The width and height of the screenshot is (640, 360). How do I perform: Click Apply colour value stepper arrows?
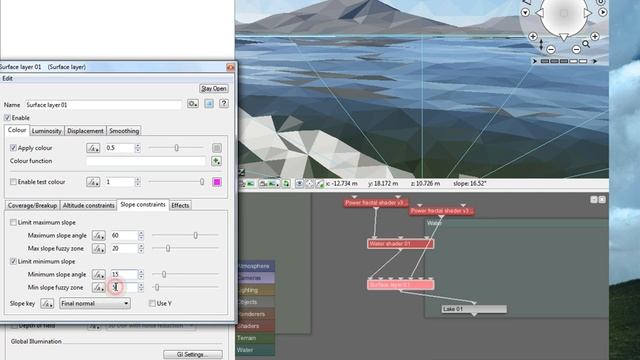[x=138, y=148]
